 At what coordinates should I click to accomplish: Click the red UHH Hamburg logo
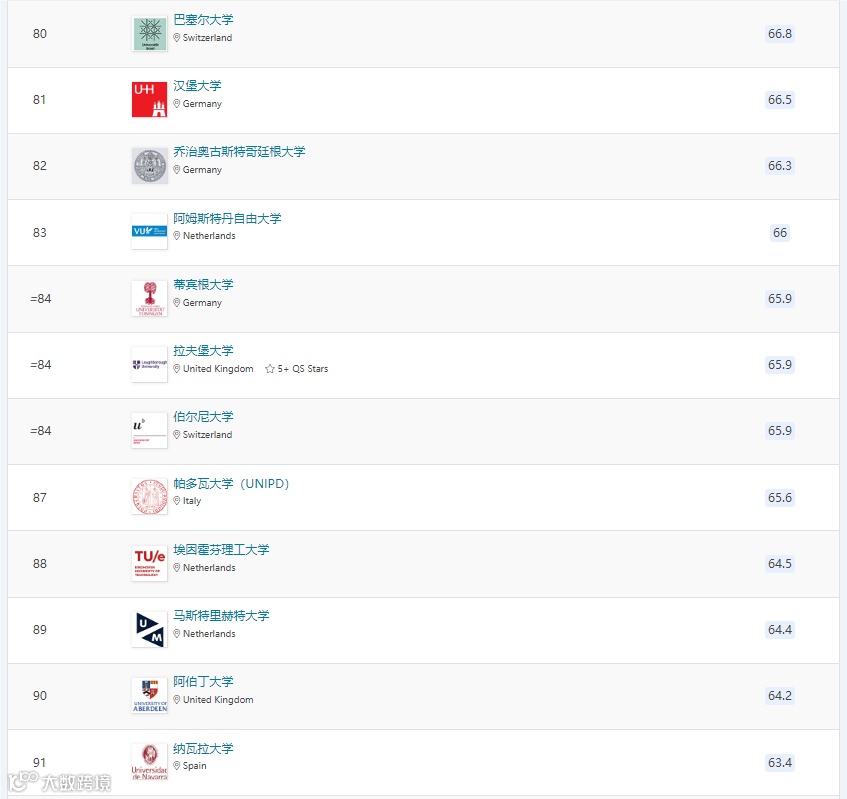coord(150,99)
